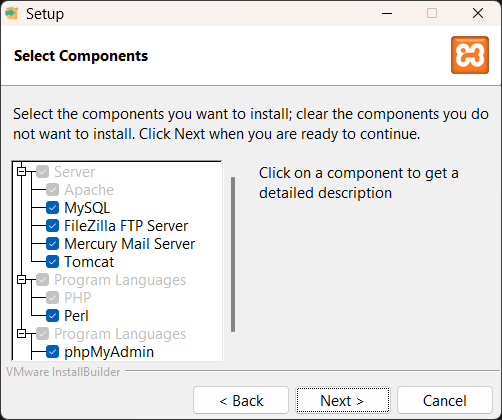
Task: Click the Setup installer title bar icon
Action: tap(12, 13)
